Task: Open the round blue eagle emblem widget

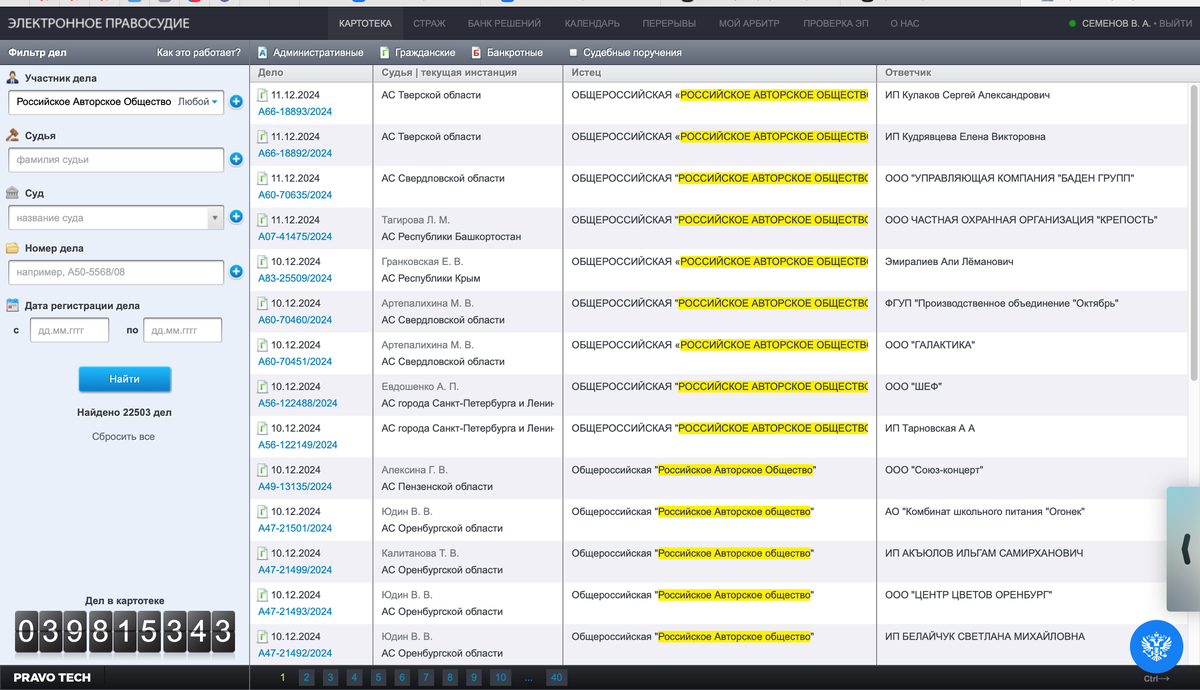Action: (1156, 645)
